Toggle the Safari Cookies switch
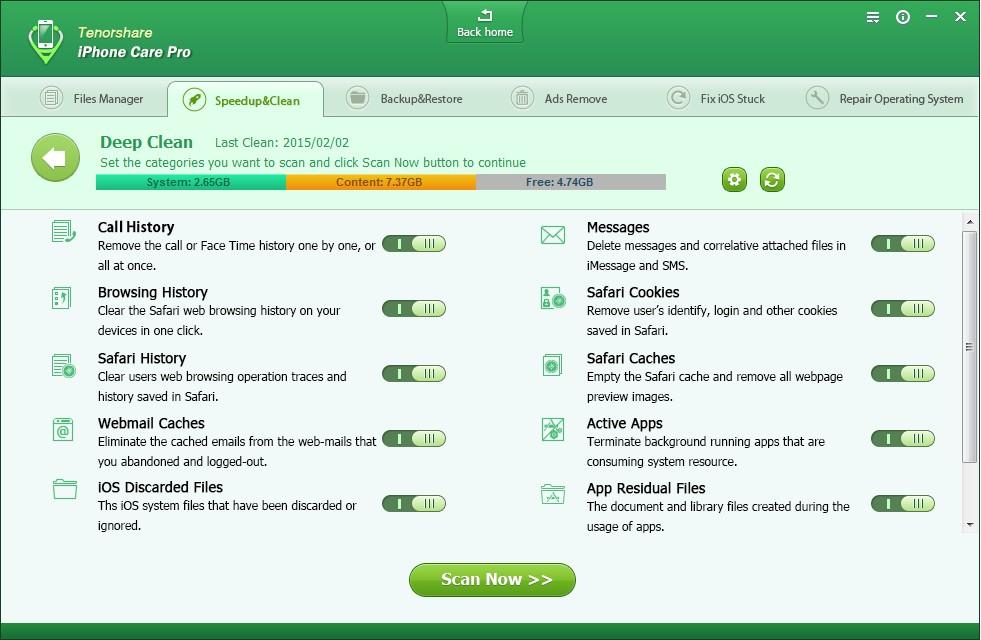The image size is (981, 640). 903,308
